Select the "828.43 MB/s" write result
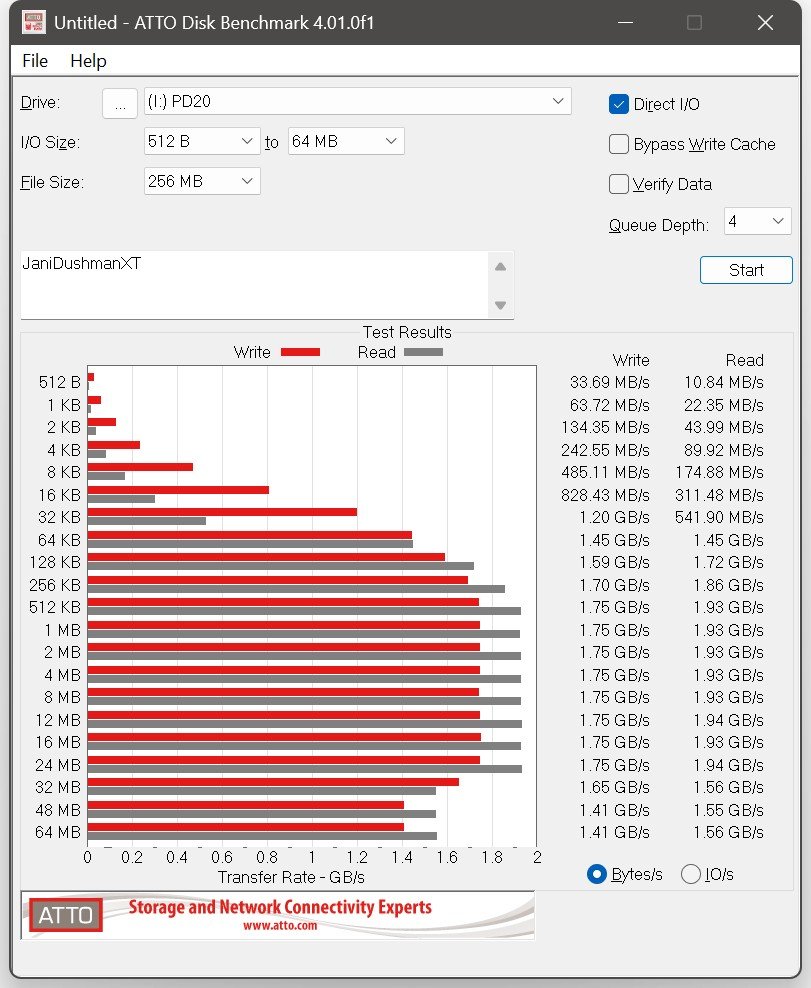The image size is (811, 988). [605, 495]
